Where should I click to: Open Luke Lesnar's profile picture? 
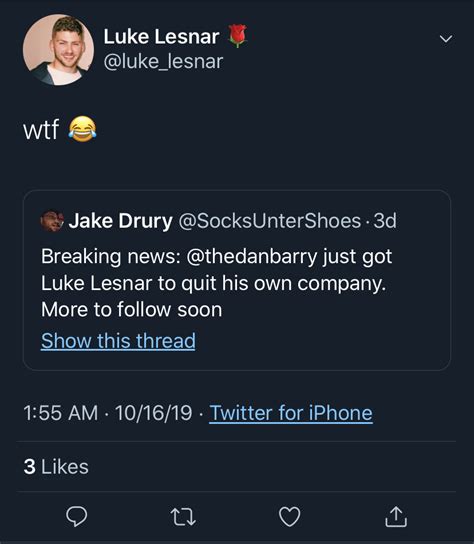58,50
